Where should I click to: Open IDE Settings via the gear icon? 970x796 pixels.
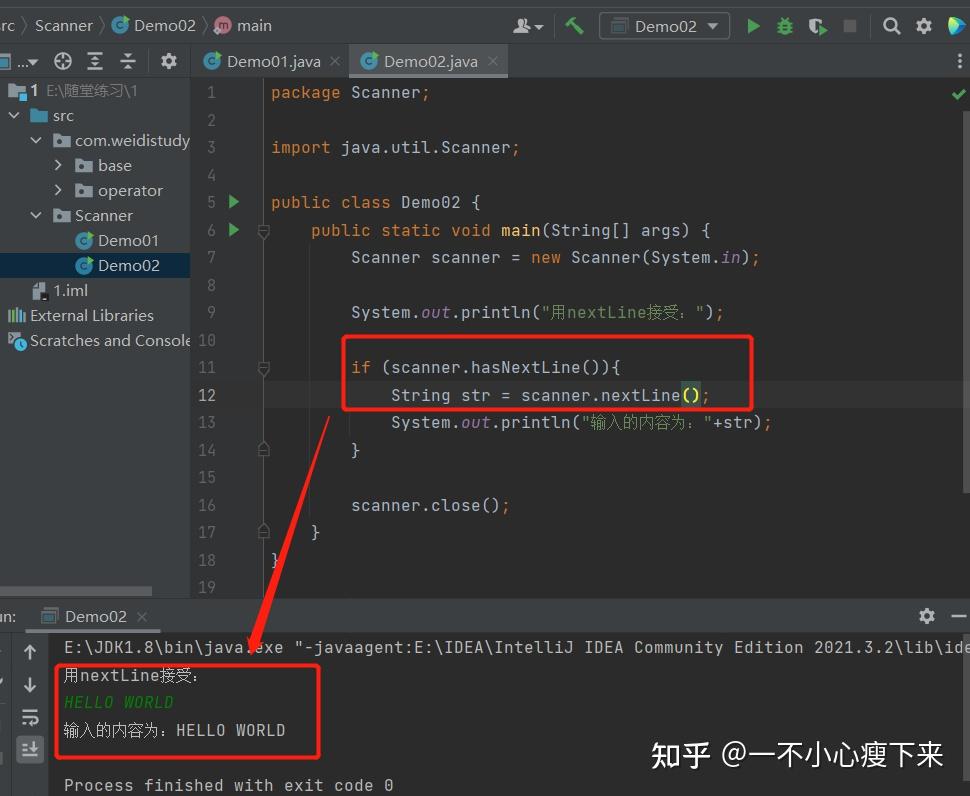pos(923,26)
